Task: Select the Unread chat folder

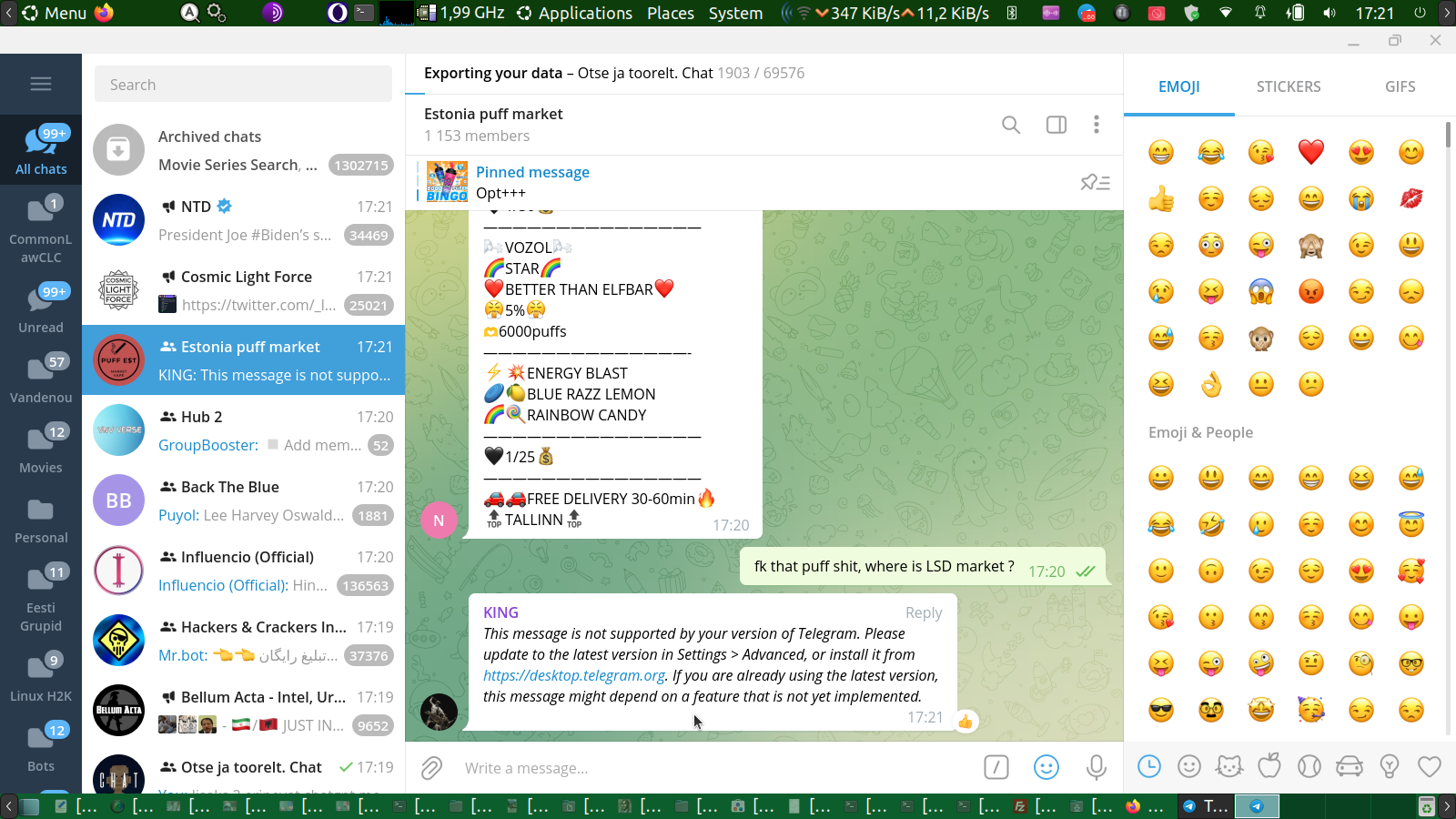Action: coord(41,308)
